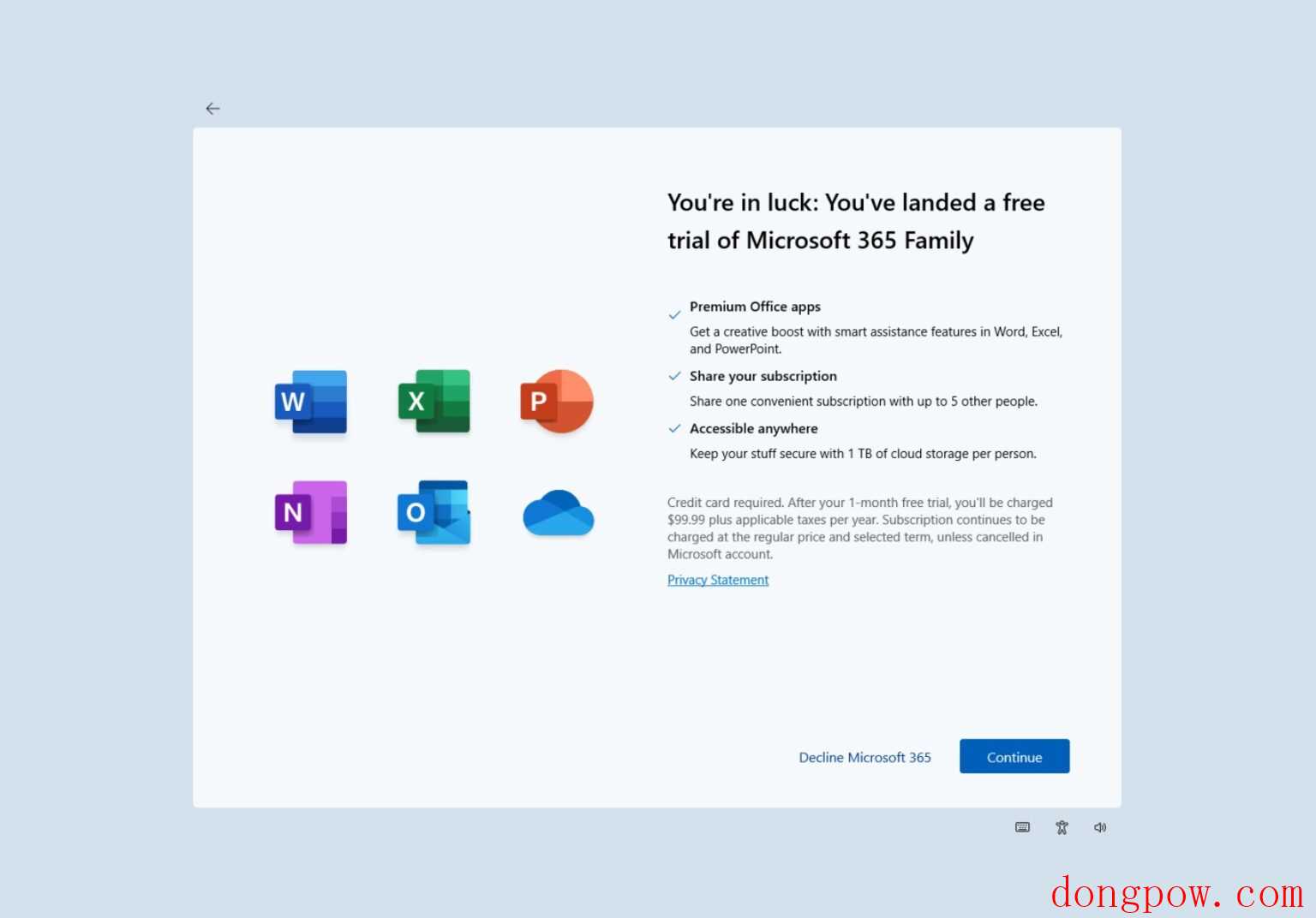Click the Word app icon
1316x918 pixels.
point(311,402)
